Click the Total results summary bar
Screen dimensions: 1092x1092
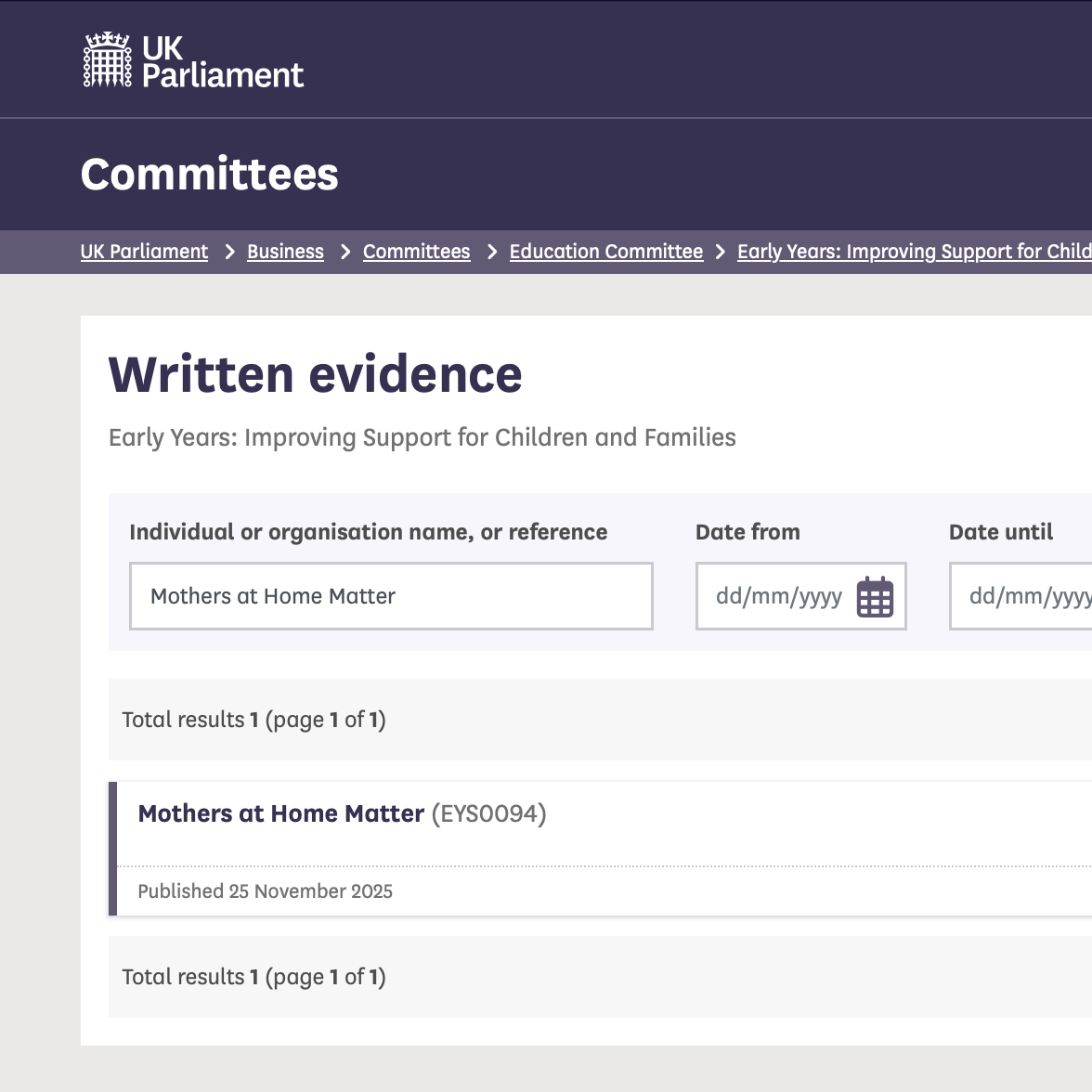click(x=253, y=720)
